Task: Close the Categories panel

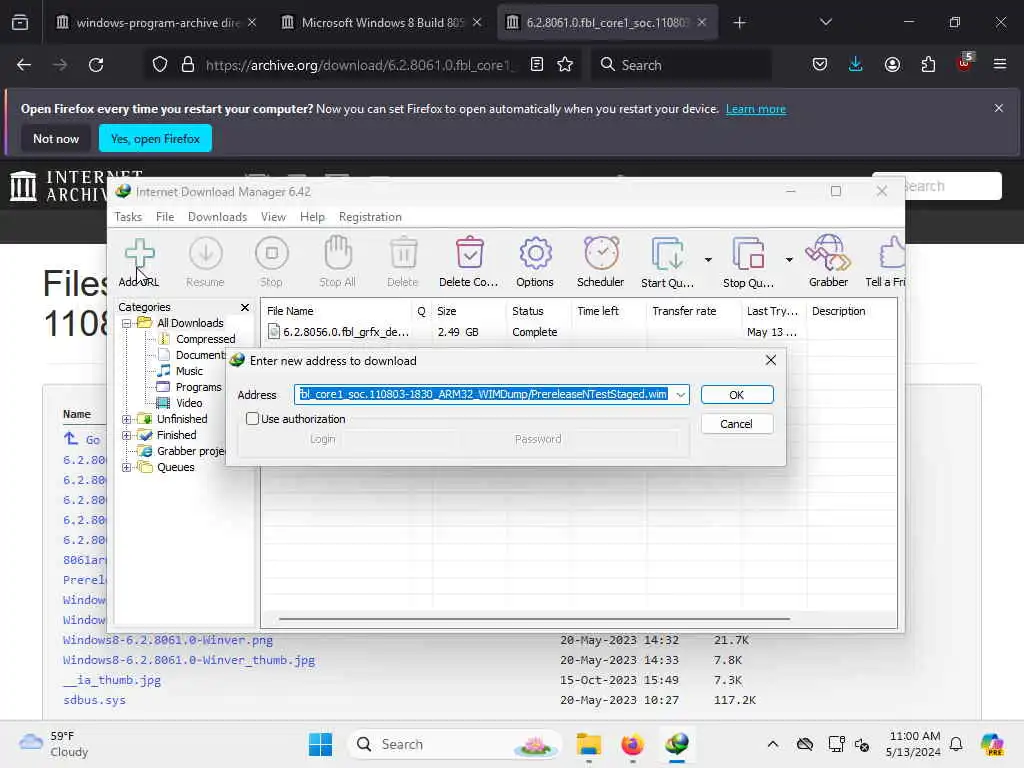Action: 245,307
